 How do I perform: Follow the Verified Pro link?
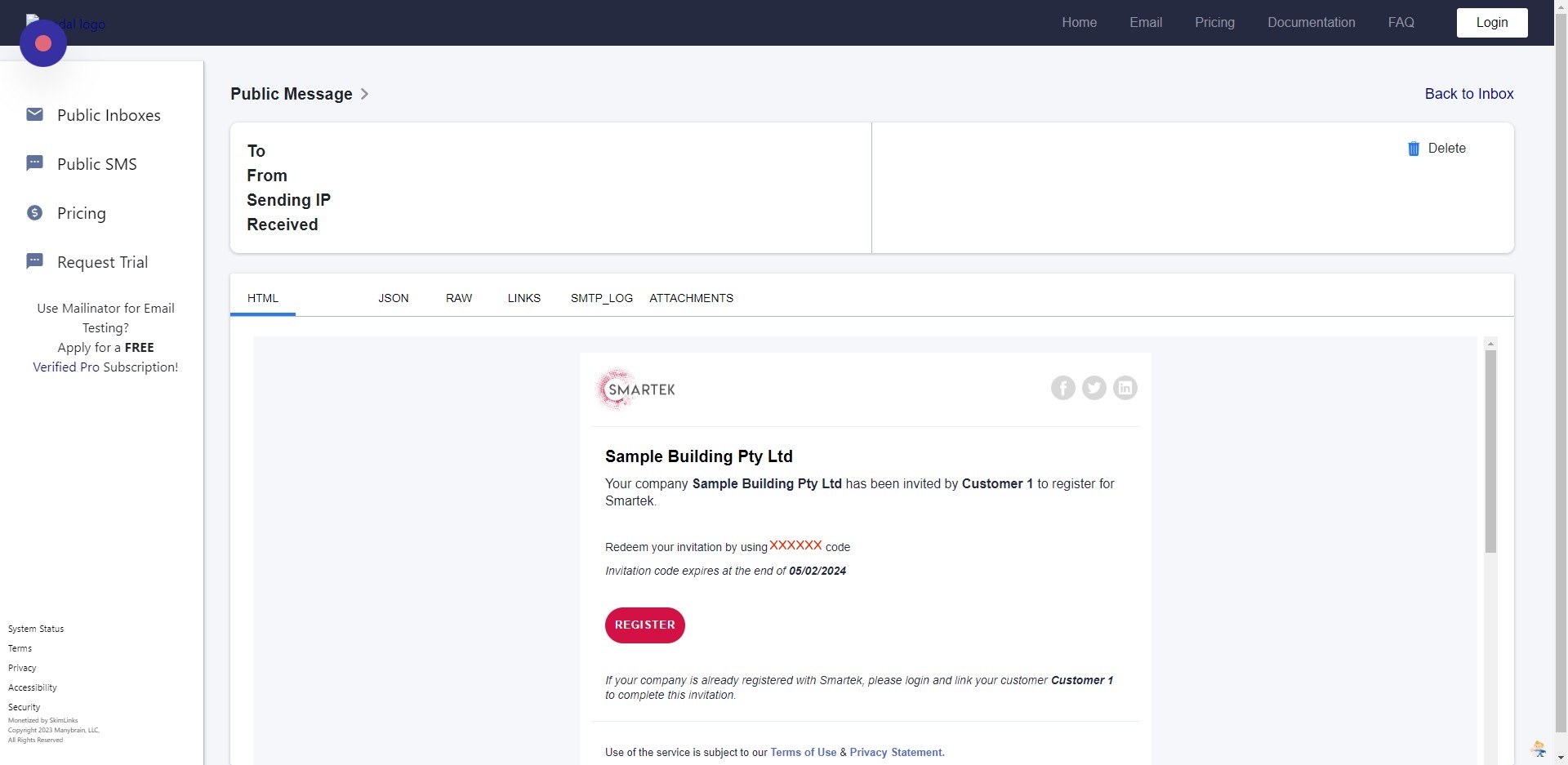pos(66,367)
